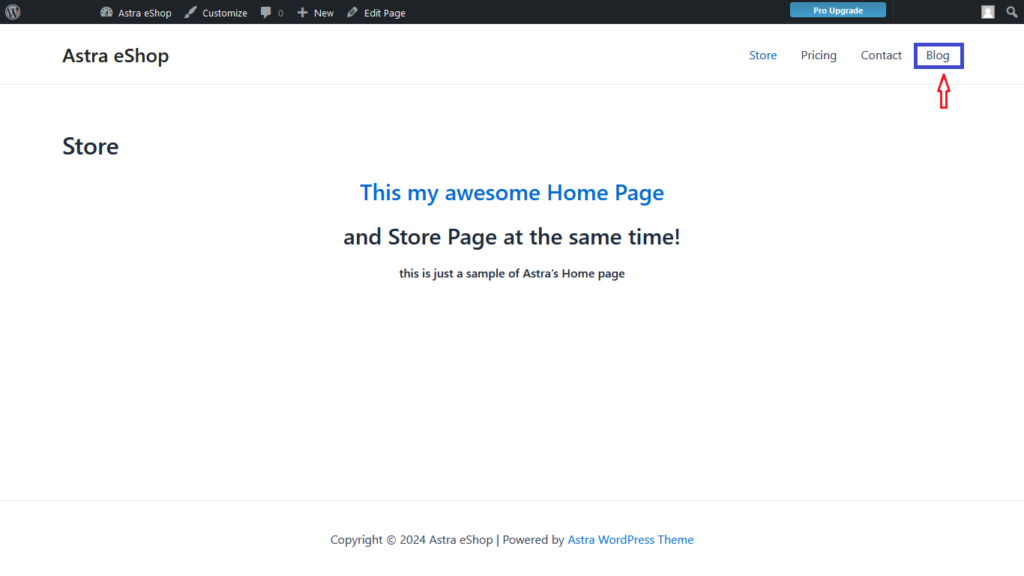Click the search magnifier icon
The height and width of the screenshot is (576, 1024).
pyautogui.click(x=1011, y=12)
